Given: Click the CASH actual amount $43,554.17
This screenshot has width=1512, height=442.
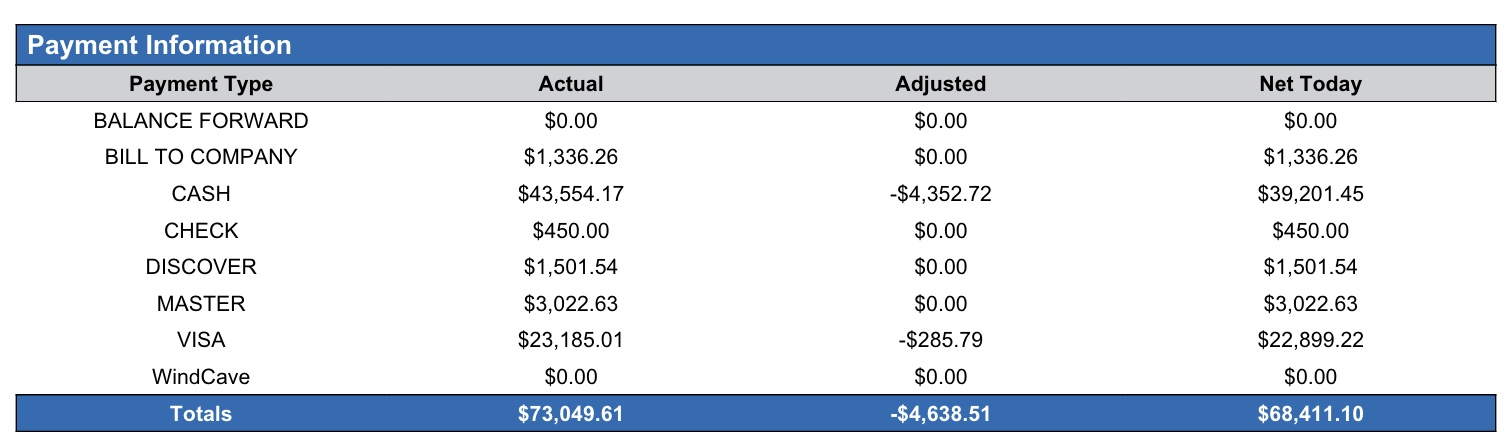Looking at the screenshot, I should 571,194.
